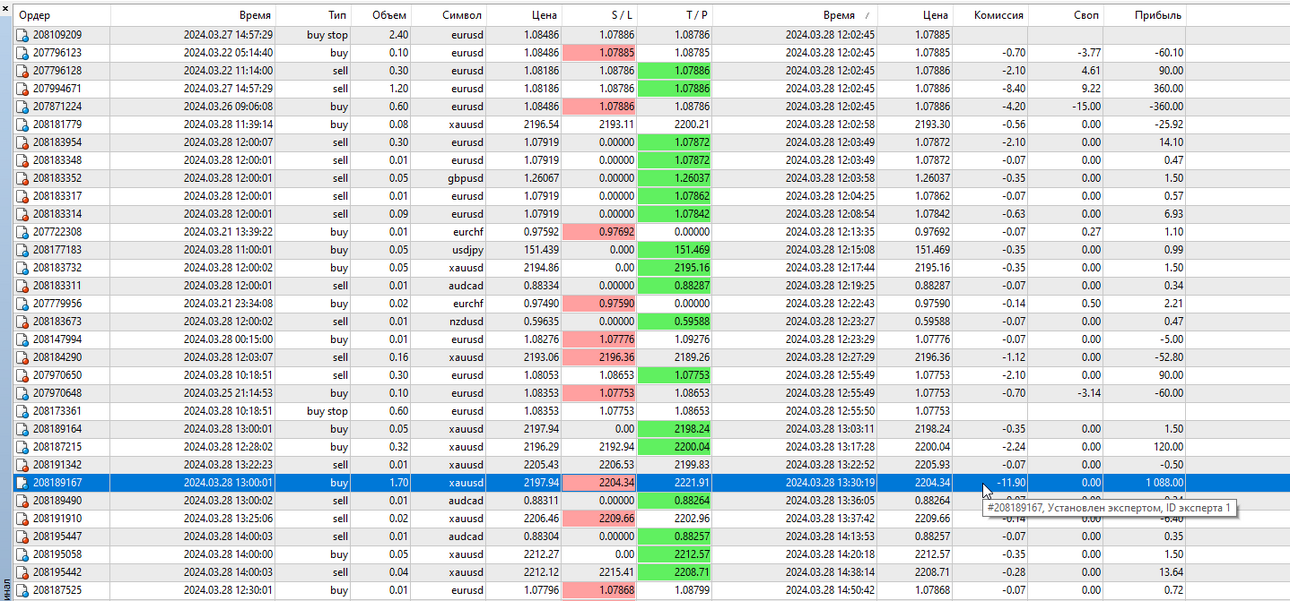
Task: Select order number 208195442
Action: click(58, 573)
